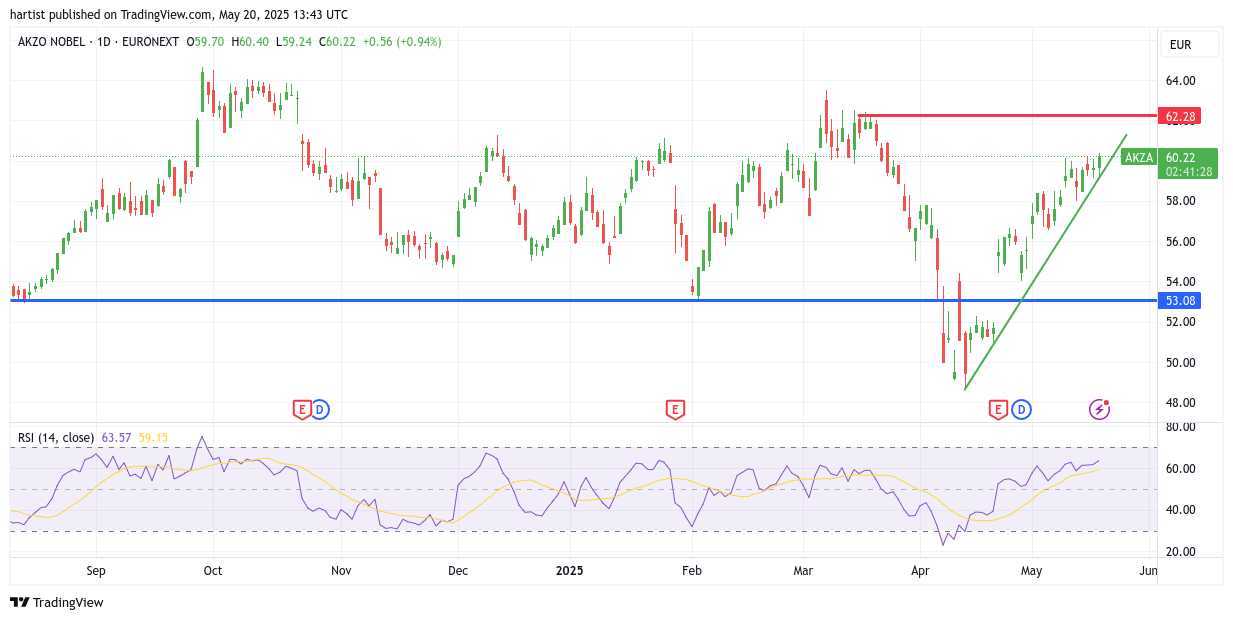1233x620 pixels.
Task: Click the 20.00 RSI axis label
Action: pos(1180,552)
